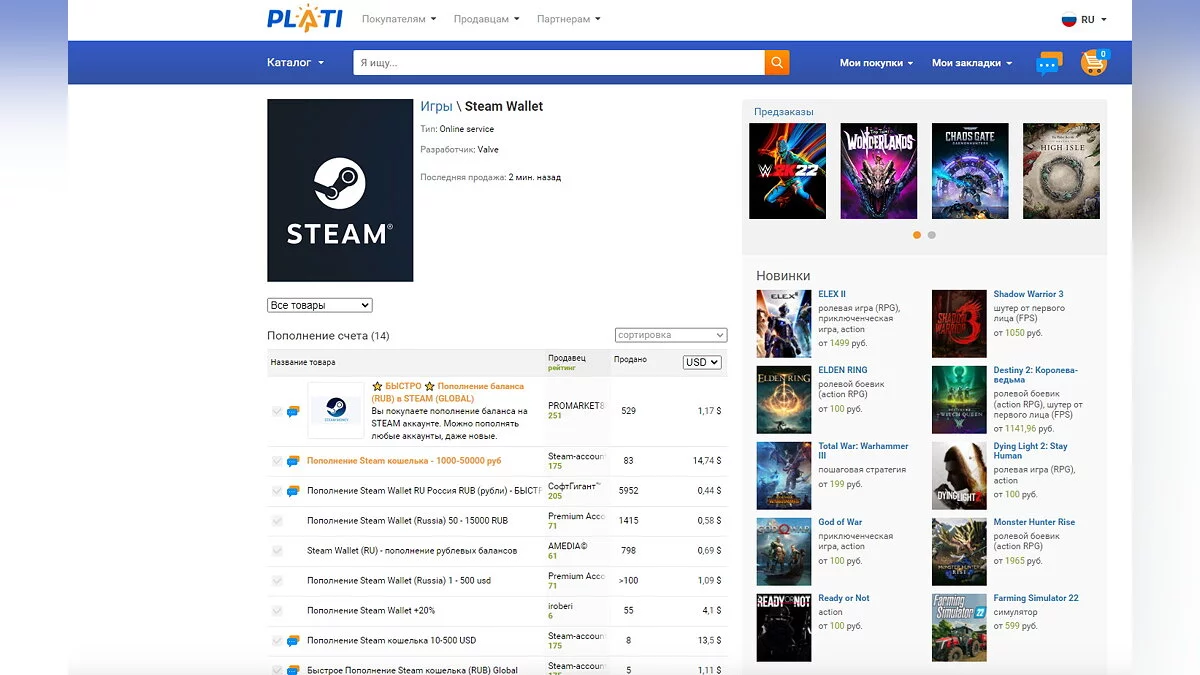The height and width of the screenshot is (675, 1200).
Task: Click the orange search magnifier button
Action: (x=777, y=63)
